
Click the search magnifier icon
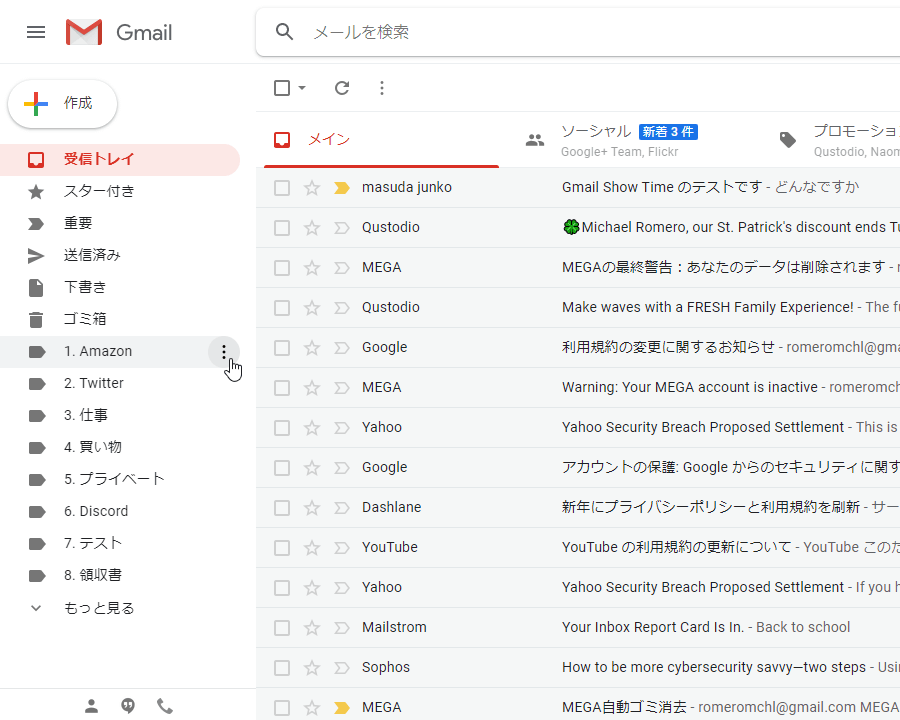(x=284, y=32)
